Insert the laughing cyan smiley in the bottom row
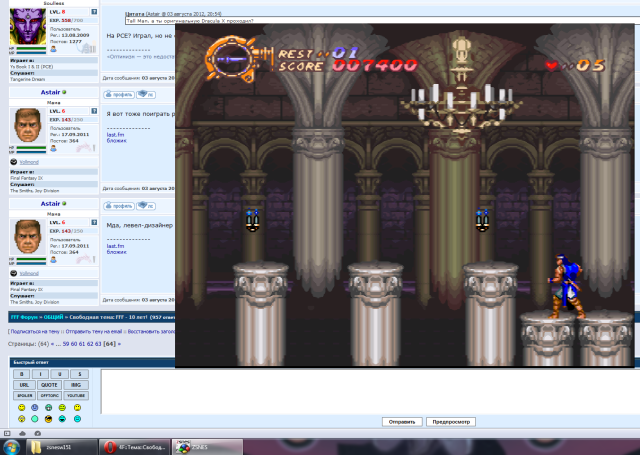This screenshot has height=455, width=640. [62, 419]
